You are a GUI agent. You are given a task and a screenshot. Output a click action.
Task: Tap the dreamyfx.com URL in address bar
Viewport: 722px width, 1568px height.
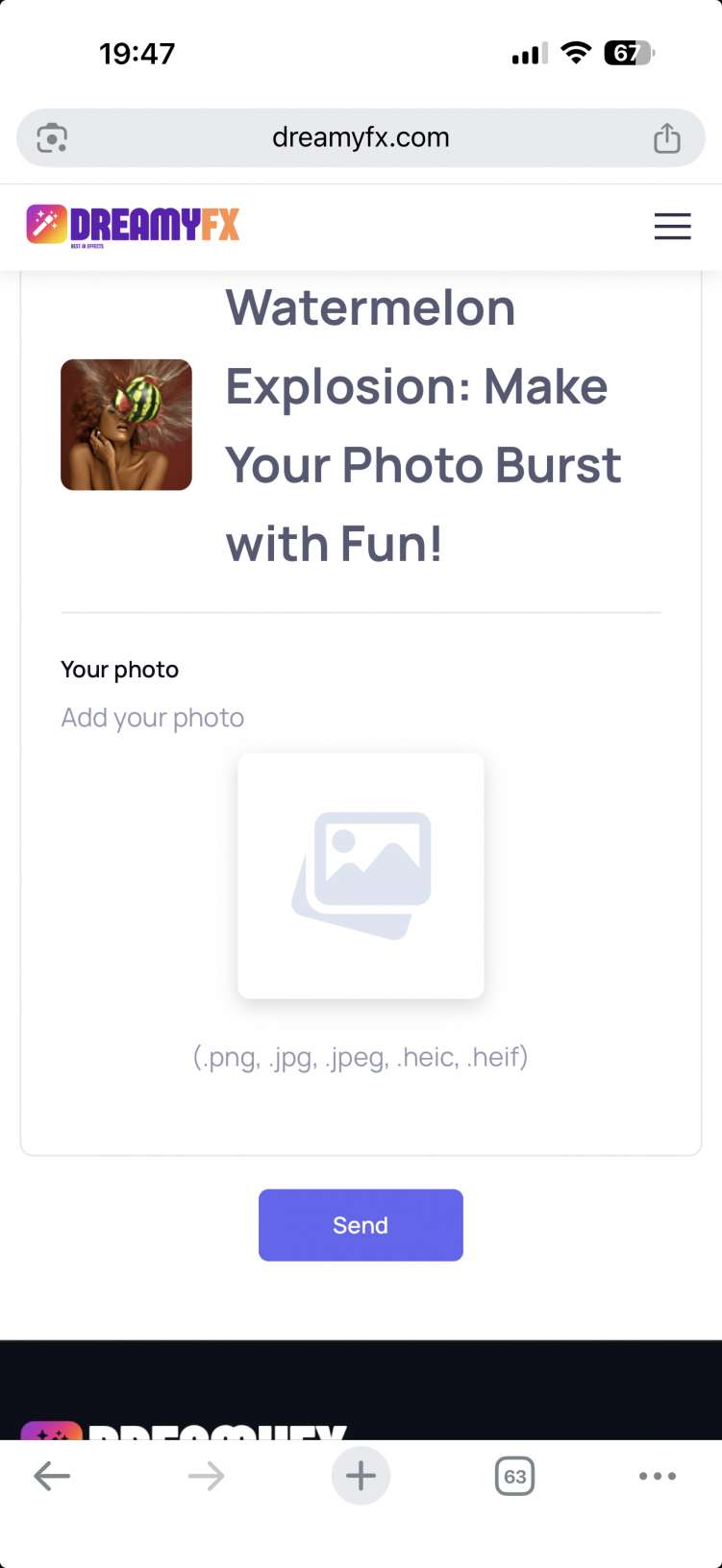coord(361,137)
